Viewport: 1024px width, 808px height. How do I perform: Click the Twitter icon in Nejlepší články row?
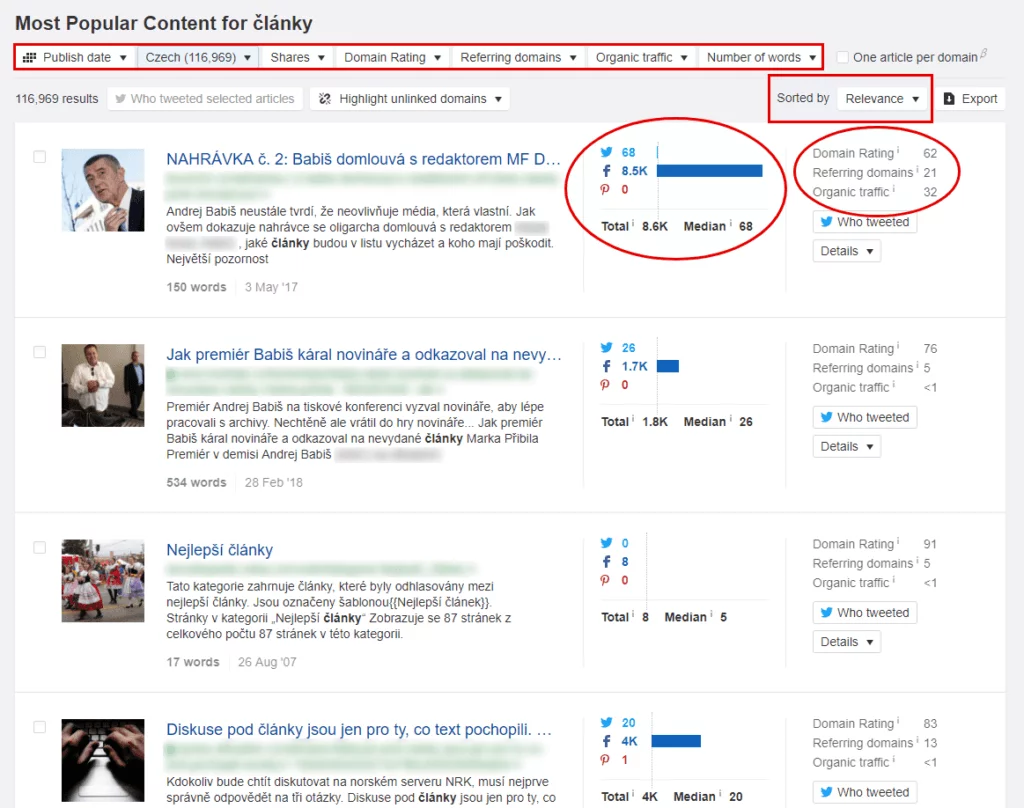tap(606, 543)
